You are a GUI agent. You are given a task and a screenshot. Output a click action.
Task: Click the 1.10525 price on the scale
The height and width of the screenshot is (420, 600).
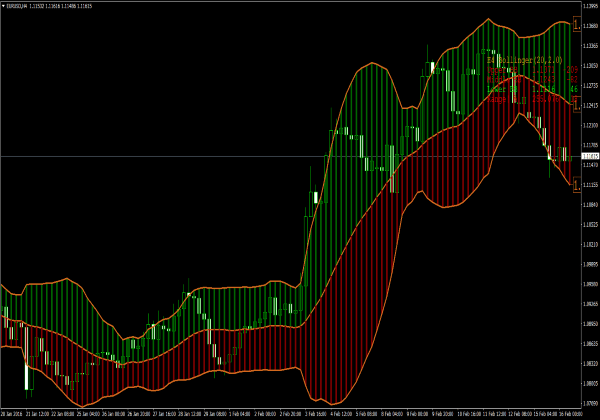click(591, 224)
